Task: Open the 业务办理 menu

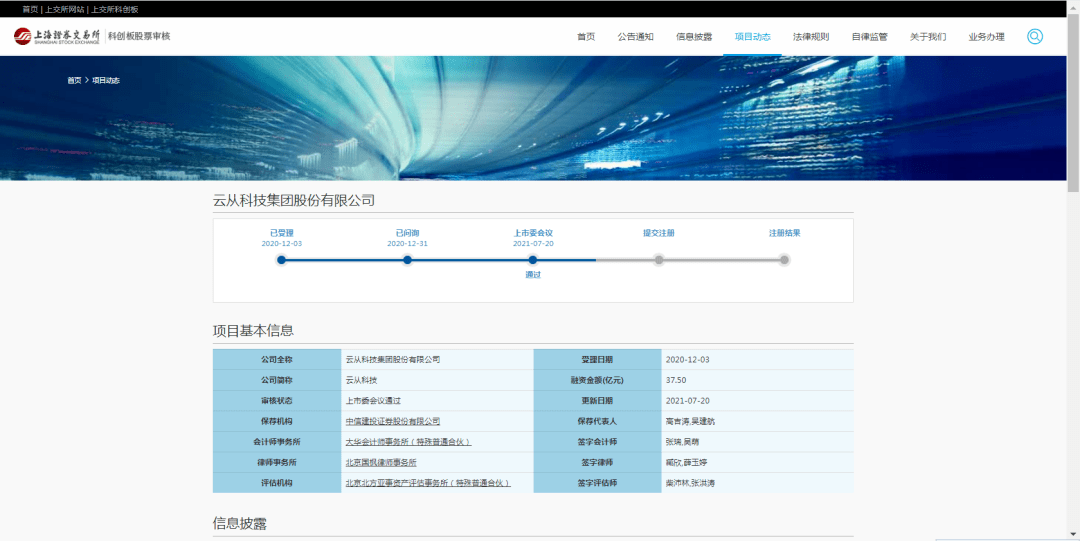Action: 986,37
